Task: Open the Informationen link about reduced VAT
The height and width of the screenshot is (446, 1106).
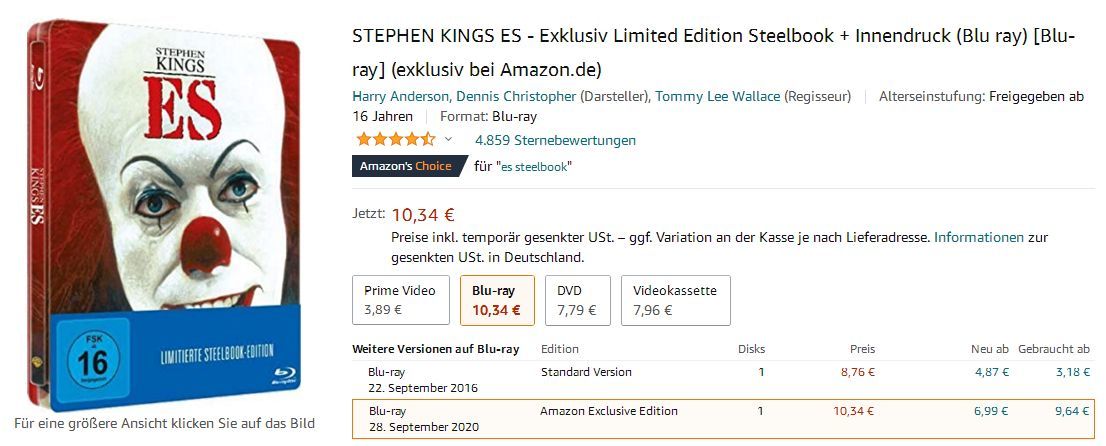Action: click(x=979, y=238)
